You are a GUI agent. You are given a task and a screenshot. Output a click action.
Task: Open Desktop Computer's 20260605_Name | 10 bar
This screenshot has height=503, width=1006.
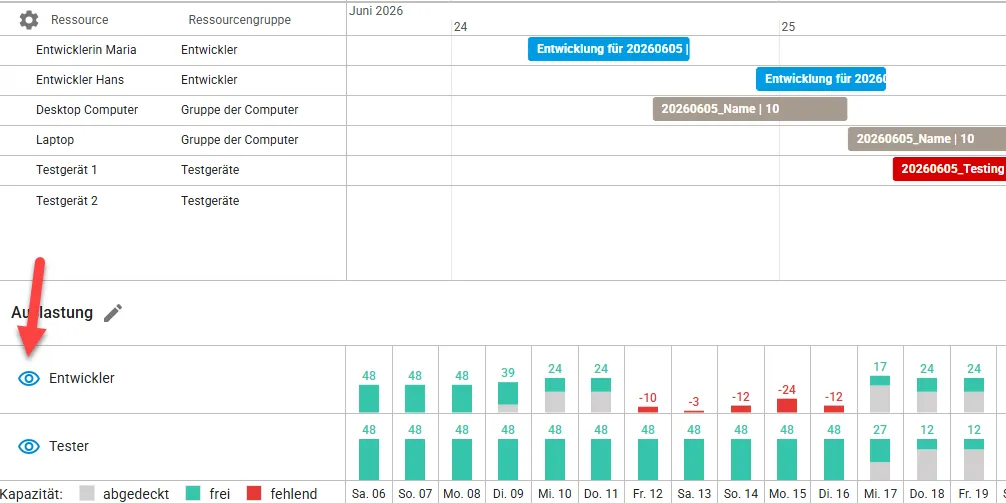coord(750,109)
